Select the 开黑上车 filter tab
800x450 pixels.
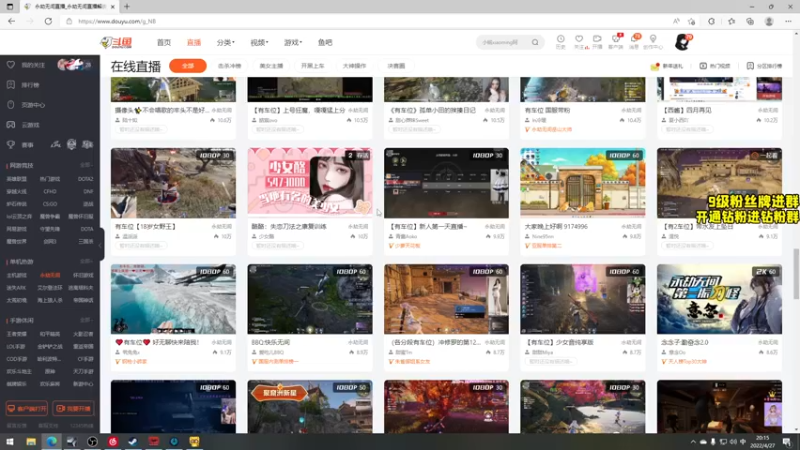312,66
